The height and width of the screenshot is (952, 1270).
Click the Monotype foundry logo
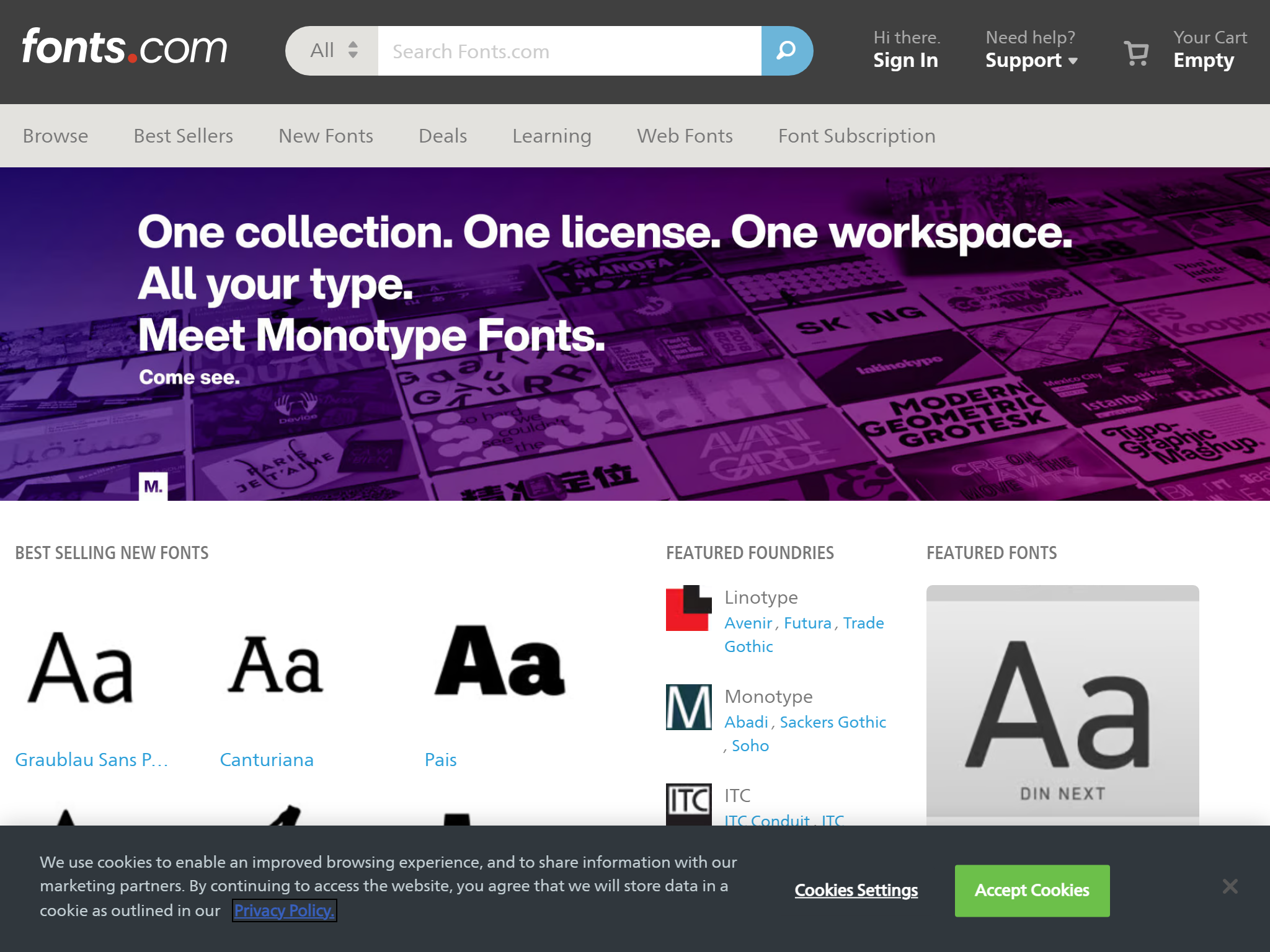(x=689, y=707)
